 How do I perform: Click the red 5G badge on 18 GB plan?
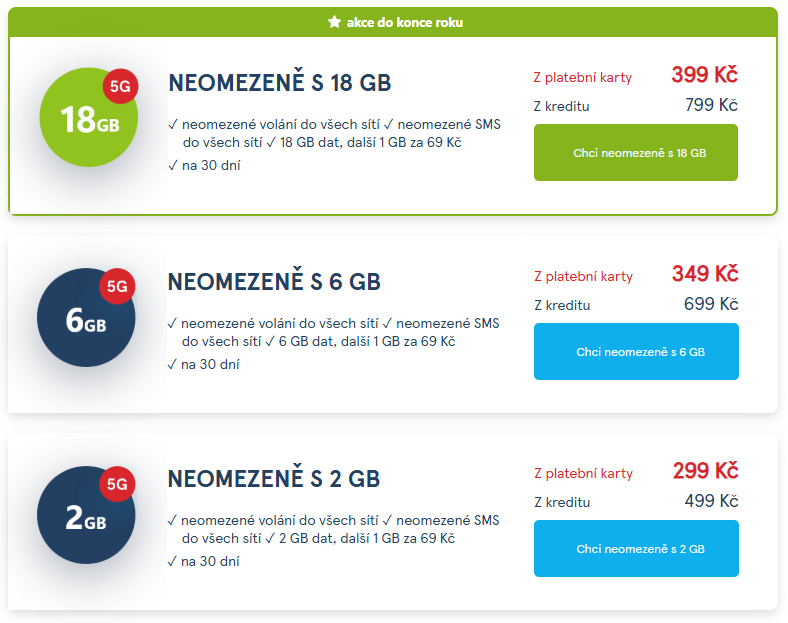click(120, 87)
